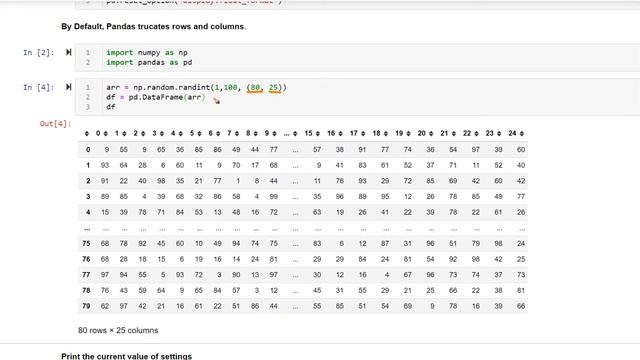The width and height of the screenshot is (640, 360).
Task: Click value 98 in row 2
Action: (161, 181)
